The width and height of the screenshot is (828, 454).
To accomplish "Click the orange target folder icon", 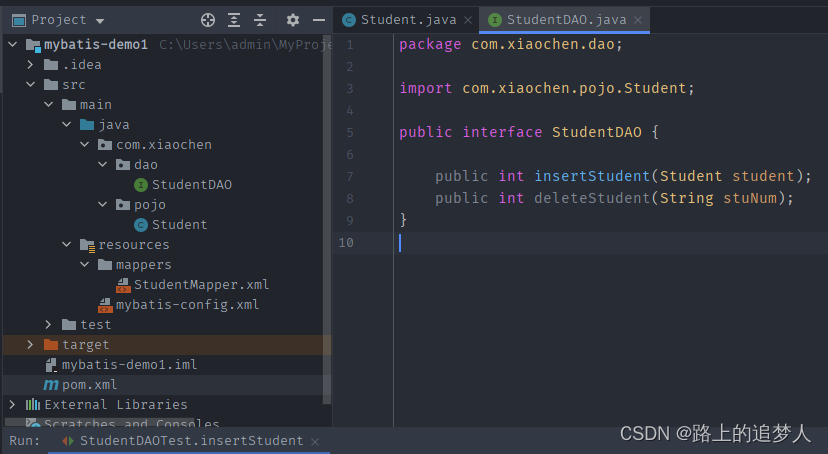I will [51, 345].
